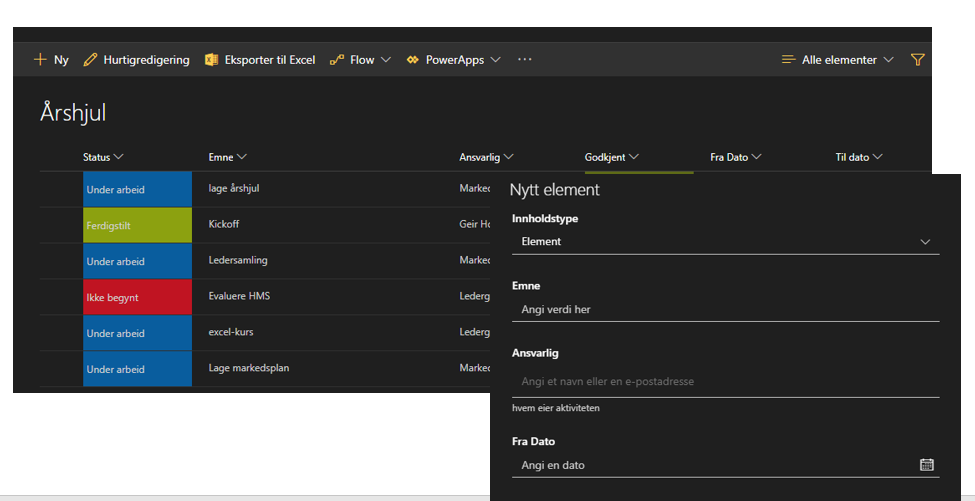Open the Innholdstype Element dropdown
This screenshot has height=501, width=975.
726,242
